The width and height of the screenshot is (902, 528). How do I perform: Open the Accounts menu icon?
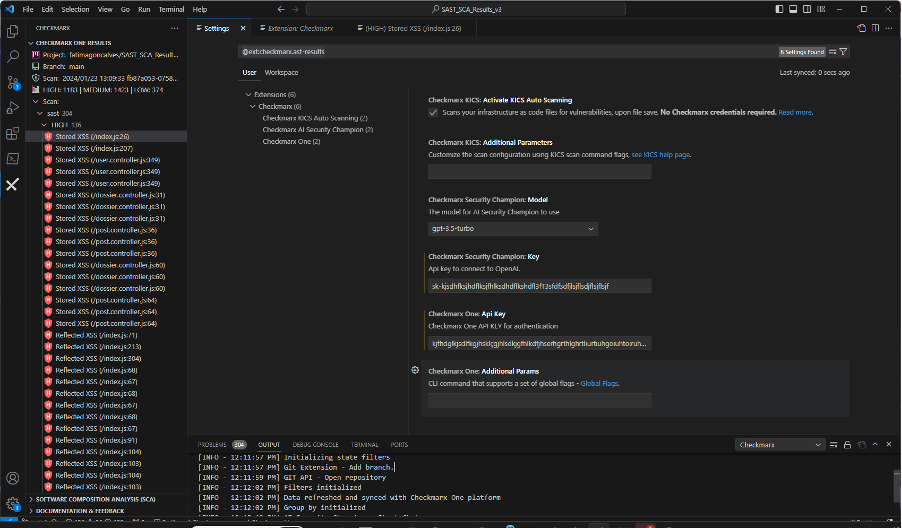(x=12, y=478)
